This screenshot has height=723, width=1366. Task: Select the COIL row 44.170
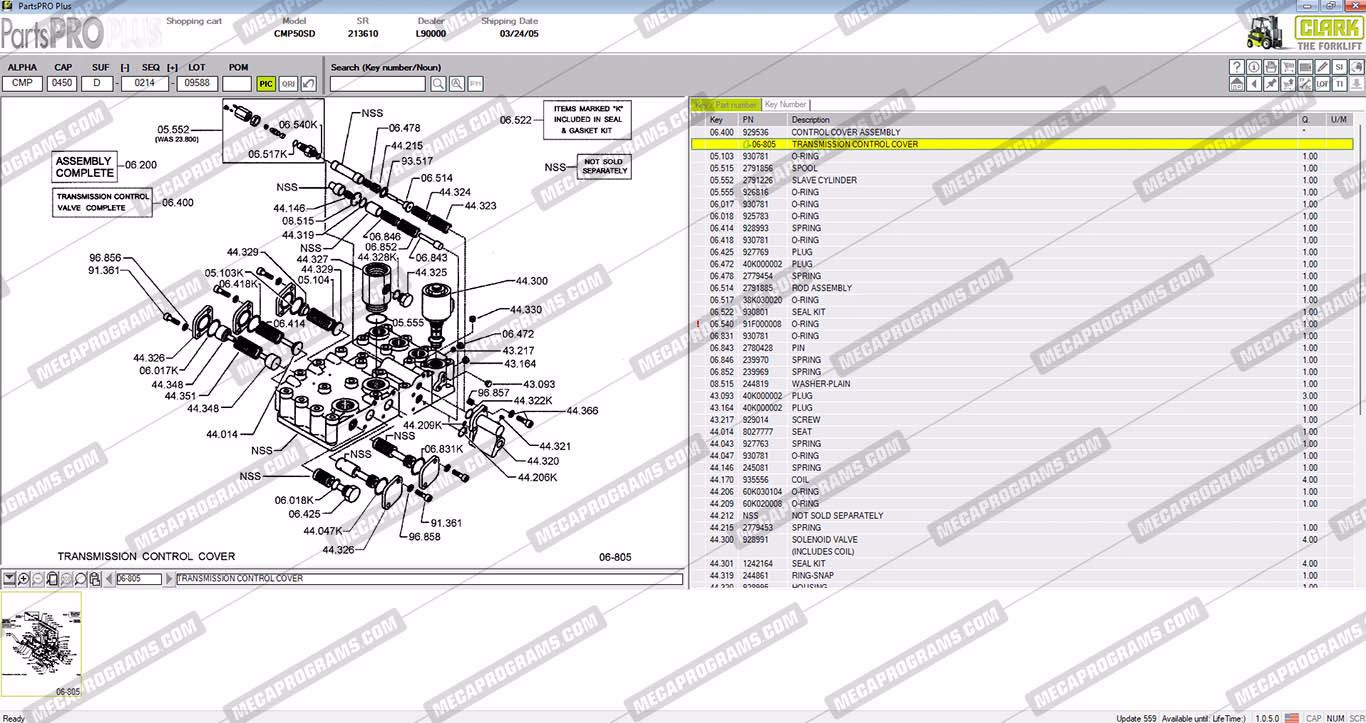coord(1022,480)
